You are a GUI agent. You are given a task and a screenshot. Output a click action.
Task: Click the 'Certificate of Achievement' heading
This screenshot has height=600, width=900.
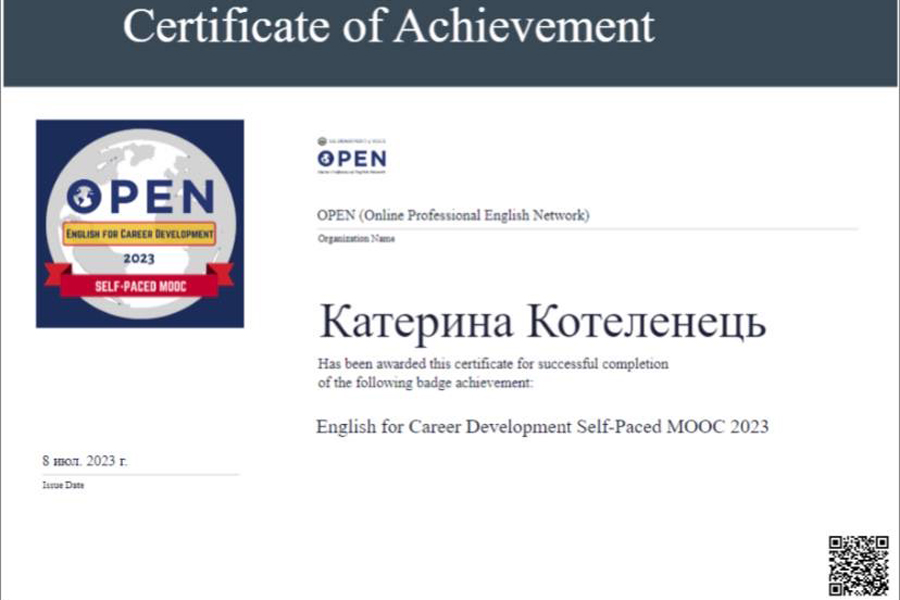click(389, 26)
